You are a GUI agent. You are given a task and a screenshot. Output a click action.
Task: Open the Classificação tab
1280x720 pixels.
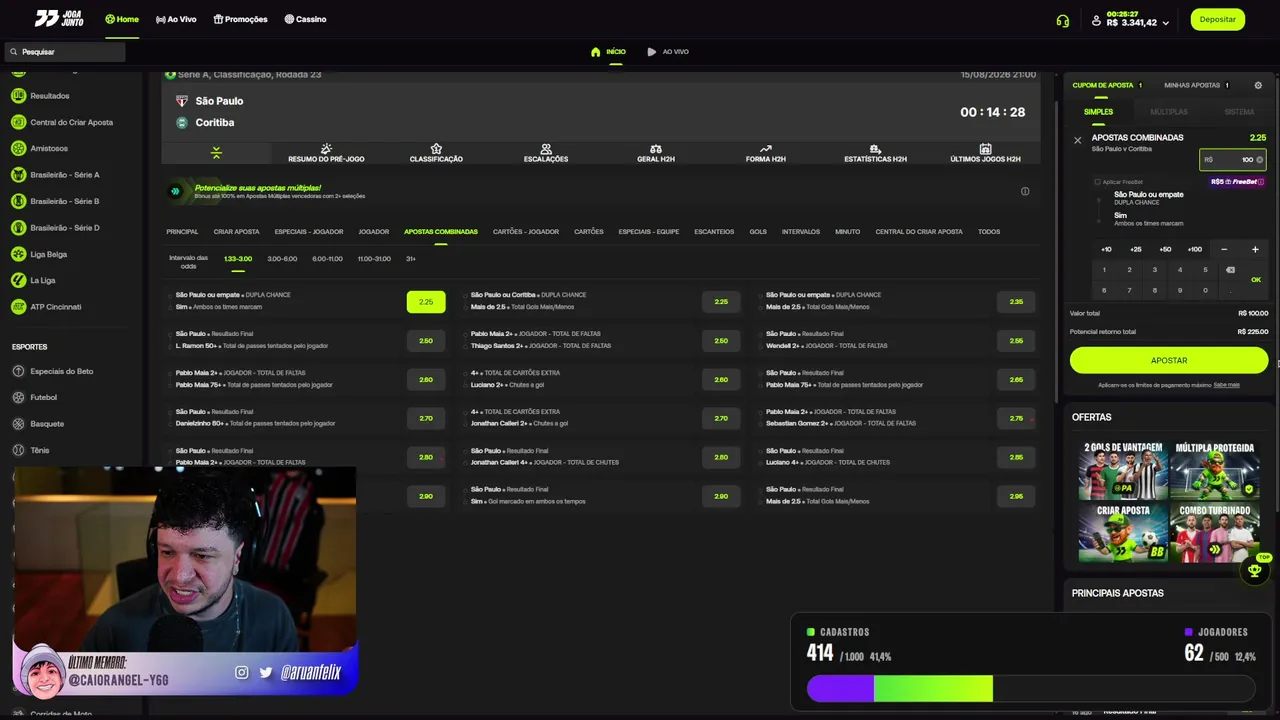pyautogui.click(x=436, y=154)
